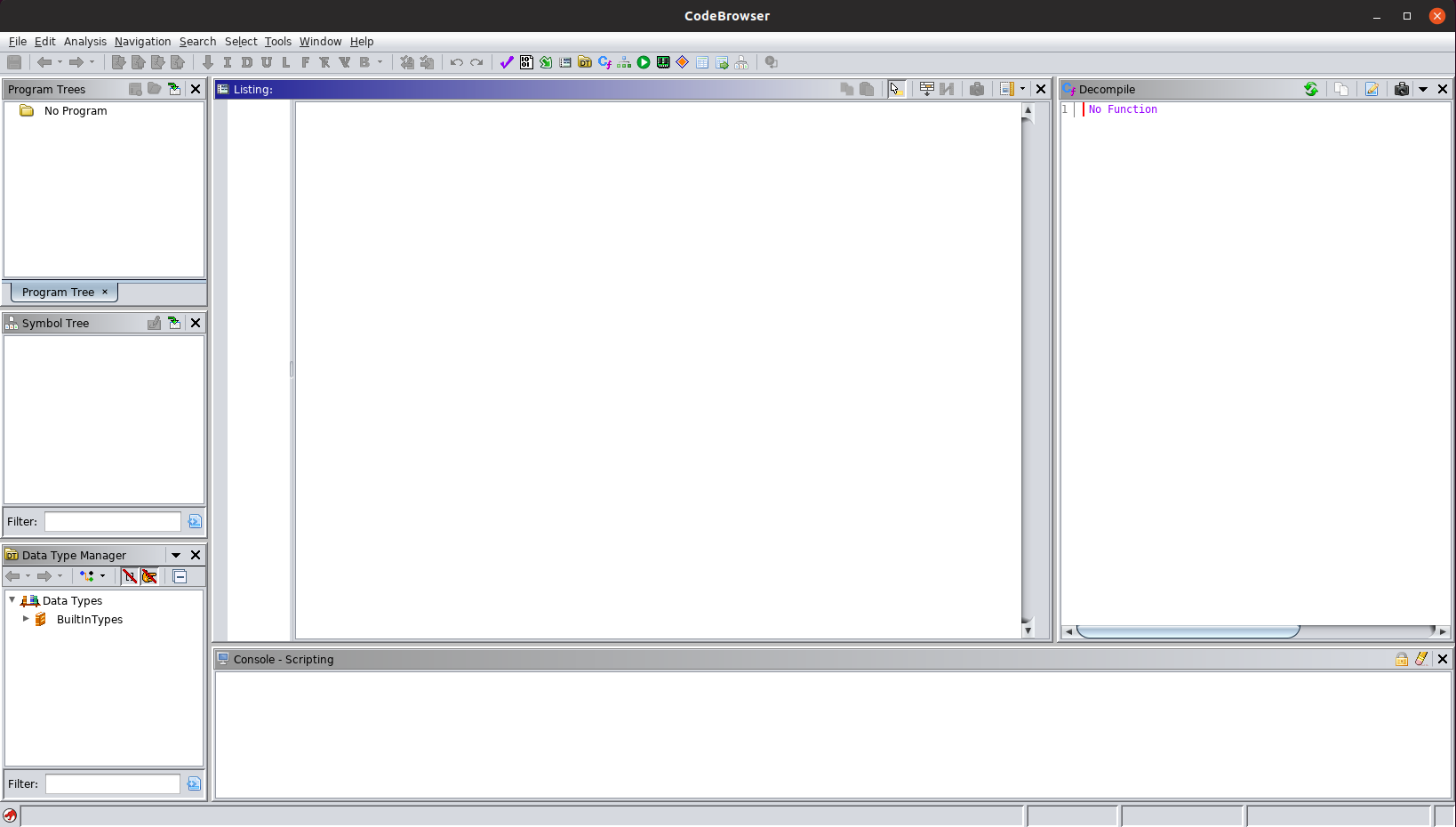Click the purple checkmark toolbar icon
This screenshot has height=827, width=1456.
(x=507, y=62)
